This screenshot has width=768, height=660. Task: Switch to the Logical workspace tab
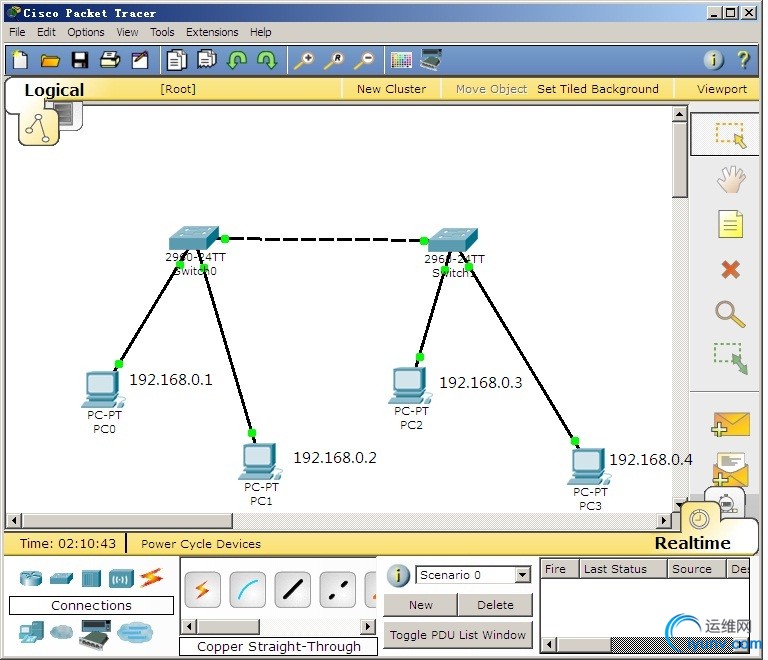click(54, 90)
